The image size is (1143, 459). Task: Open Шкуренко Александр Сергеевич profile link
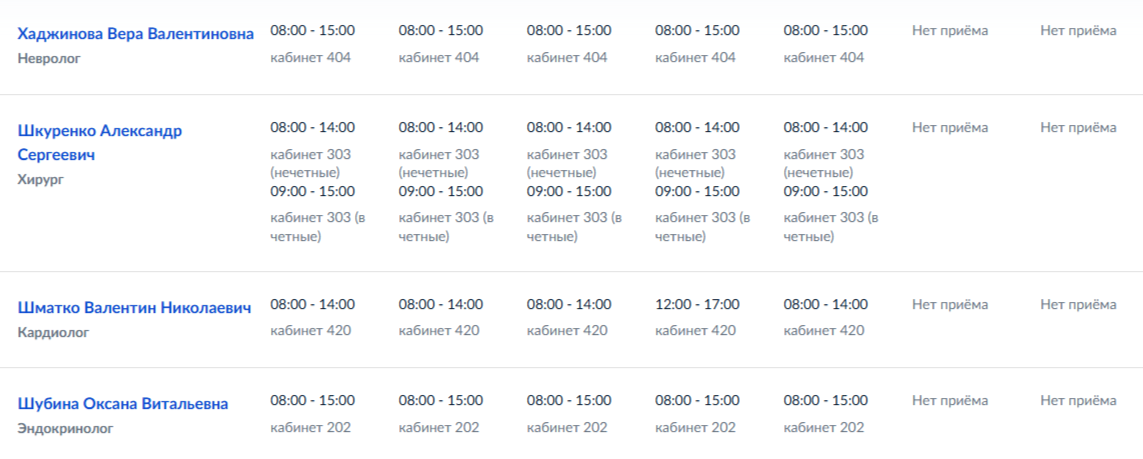(100, 131)
